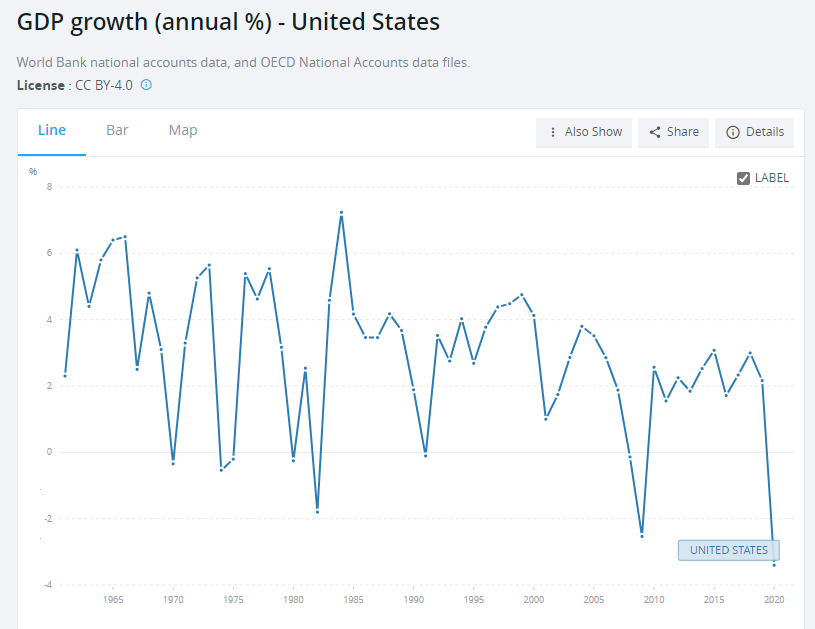Click the first leftmost data point on line

[65, 376]
